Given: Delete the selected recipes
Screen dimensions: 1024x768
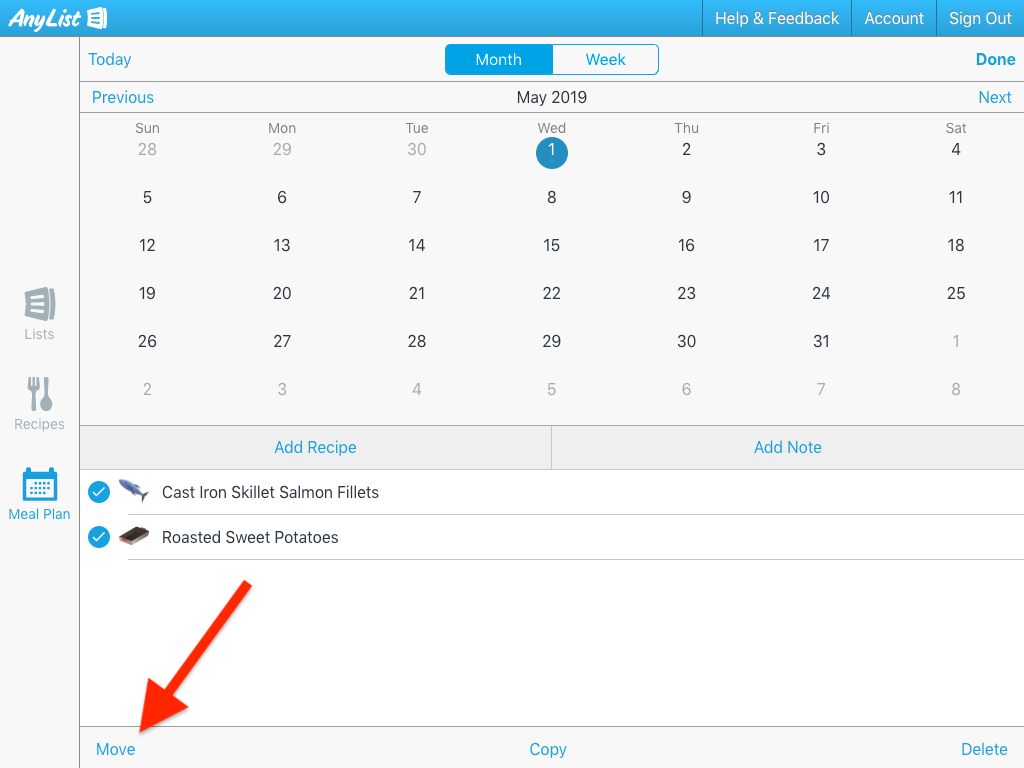Looking at the screenshot, I should [984, 749].
